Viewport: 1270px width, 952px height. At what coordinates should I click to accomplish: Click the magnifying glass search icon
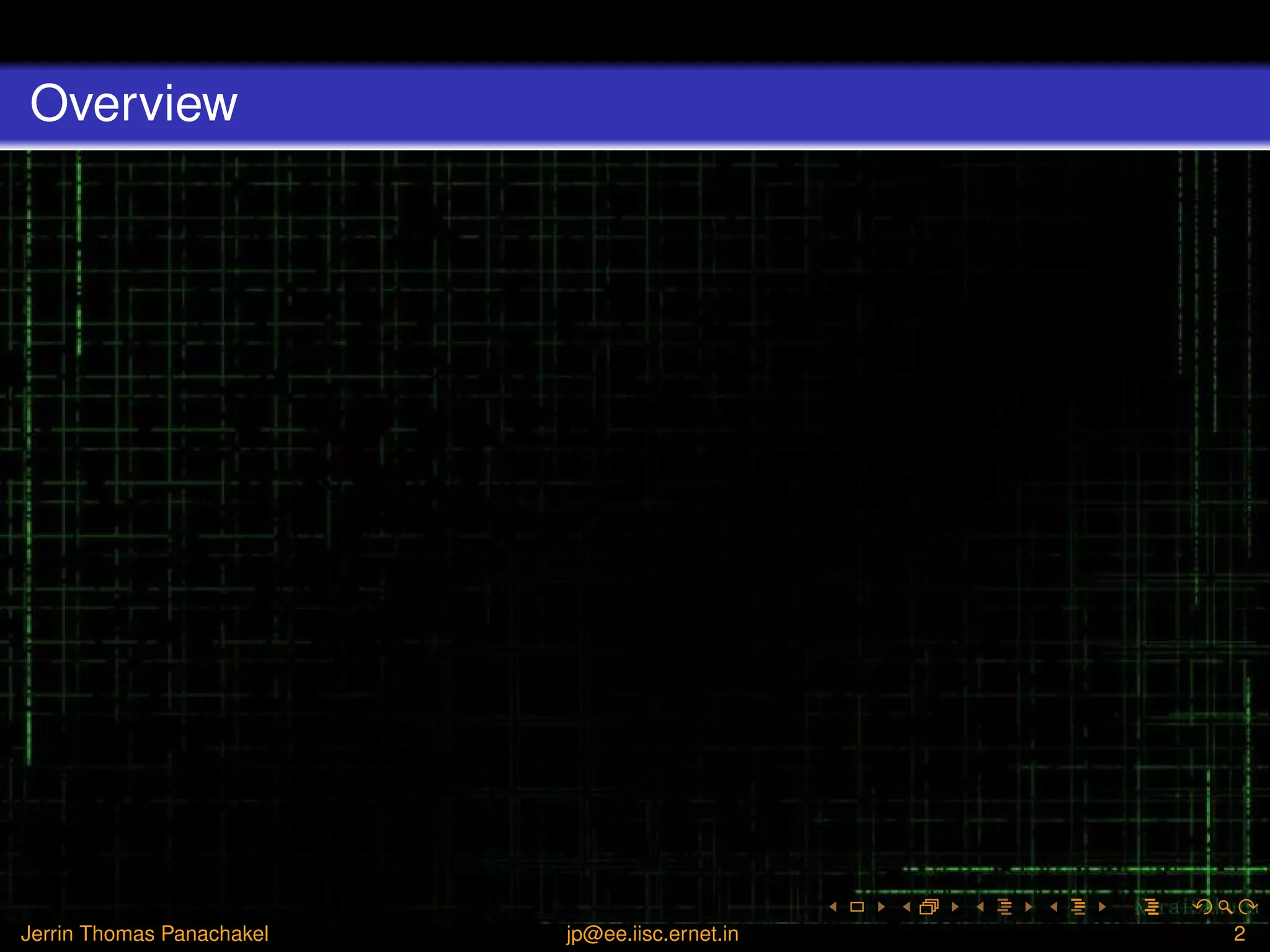1225,907
